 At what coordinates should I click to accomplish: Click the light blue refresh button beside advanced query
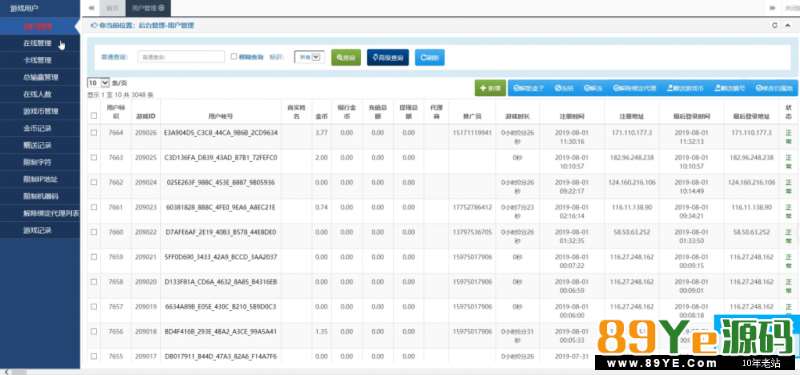coord(430,57)
